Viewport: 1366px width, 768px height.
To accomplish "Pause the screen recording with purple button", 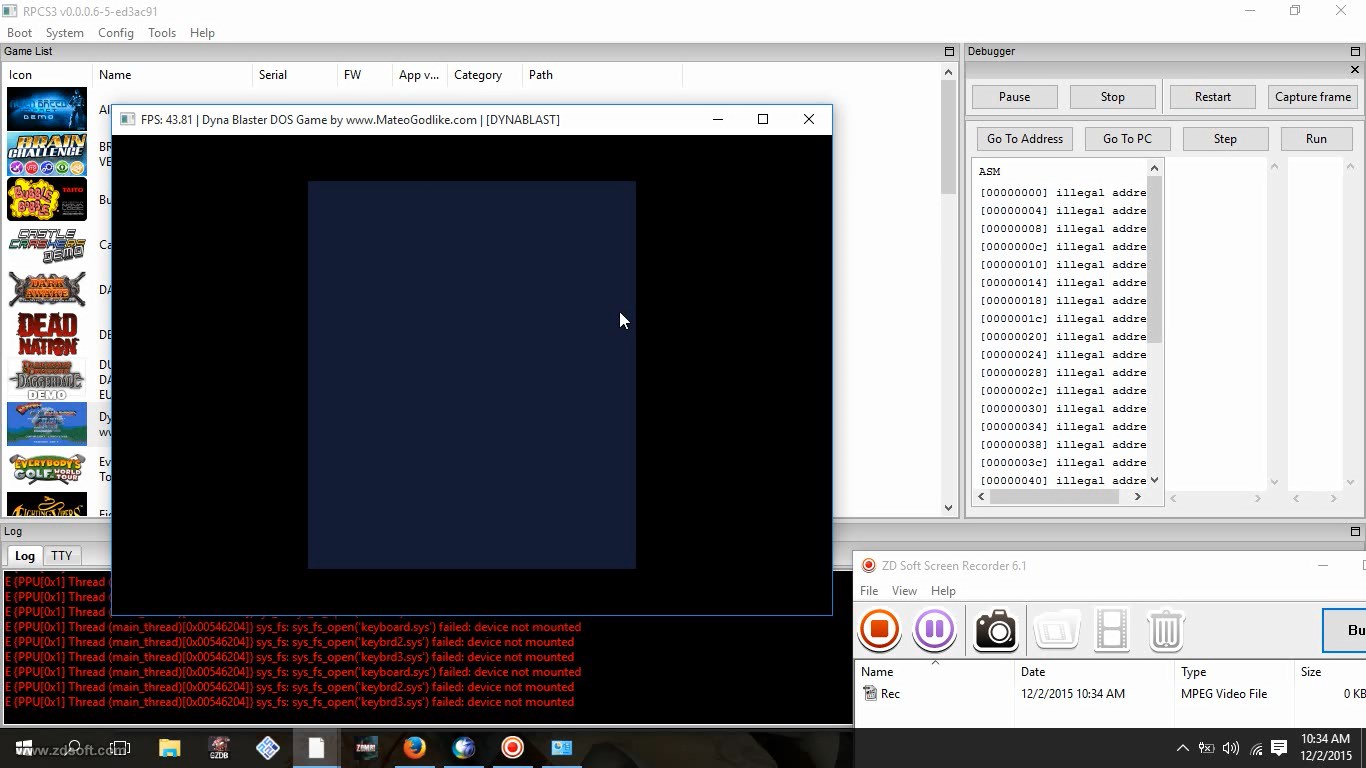I will coord(935,630).
